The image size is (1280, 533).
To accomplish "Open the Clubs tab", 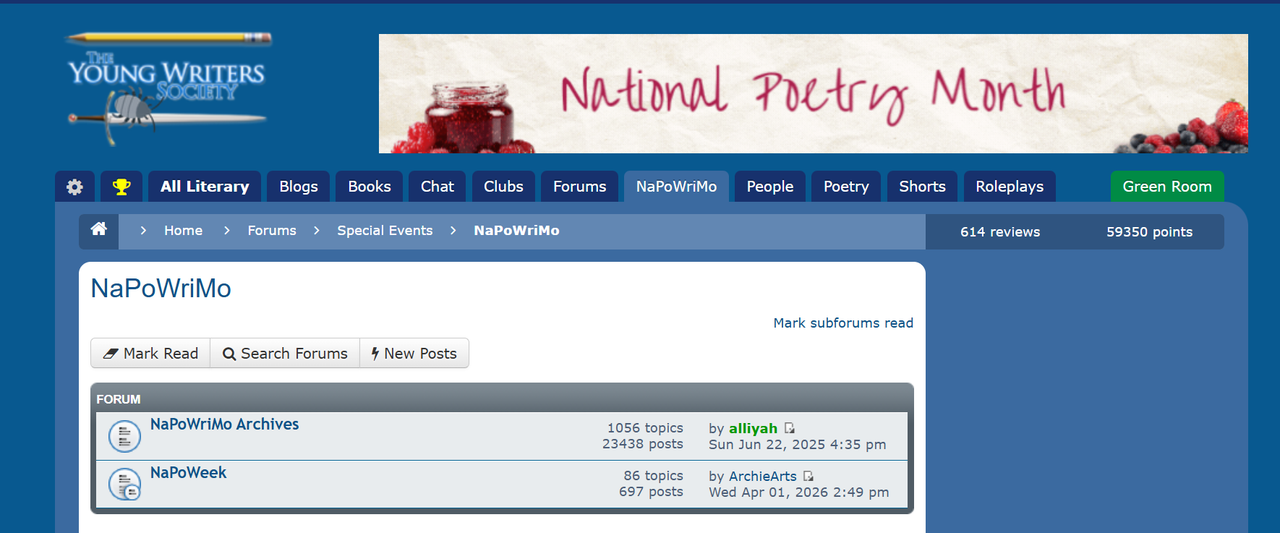I will (x=503, y=186).
